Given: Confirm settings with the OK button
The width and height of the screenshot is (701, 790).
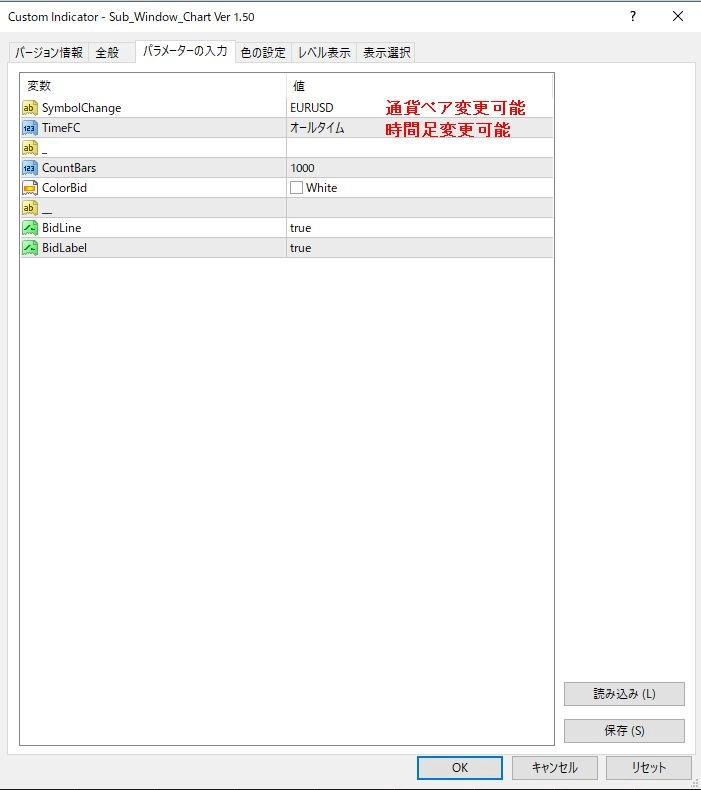Looking at the screenshot, I should (460, 767).
